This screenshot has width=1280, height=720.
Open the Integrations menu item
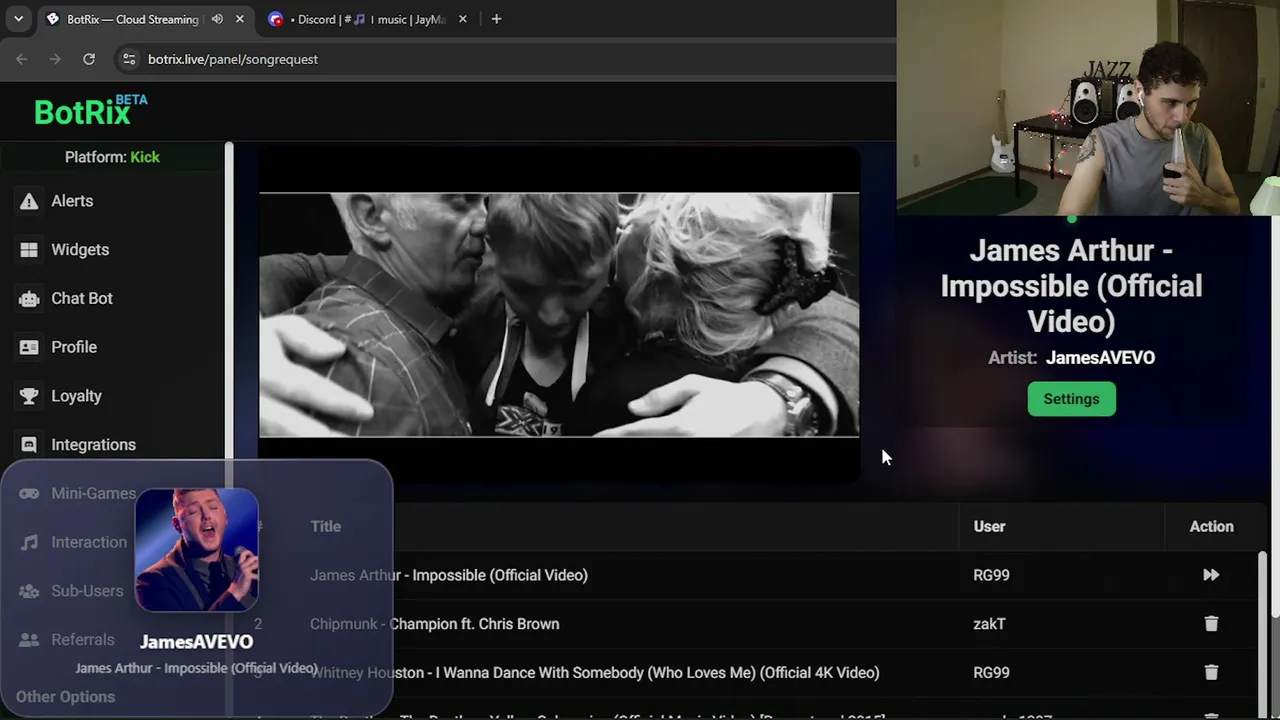(x=93, y=445)
